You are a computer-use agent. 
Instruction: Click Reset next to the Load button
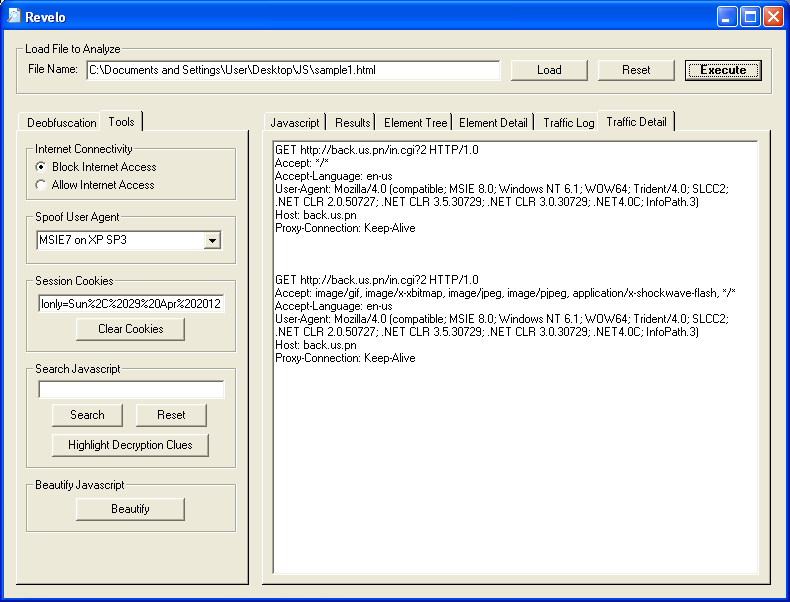pyautogui.click(x=636, y=70)
